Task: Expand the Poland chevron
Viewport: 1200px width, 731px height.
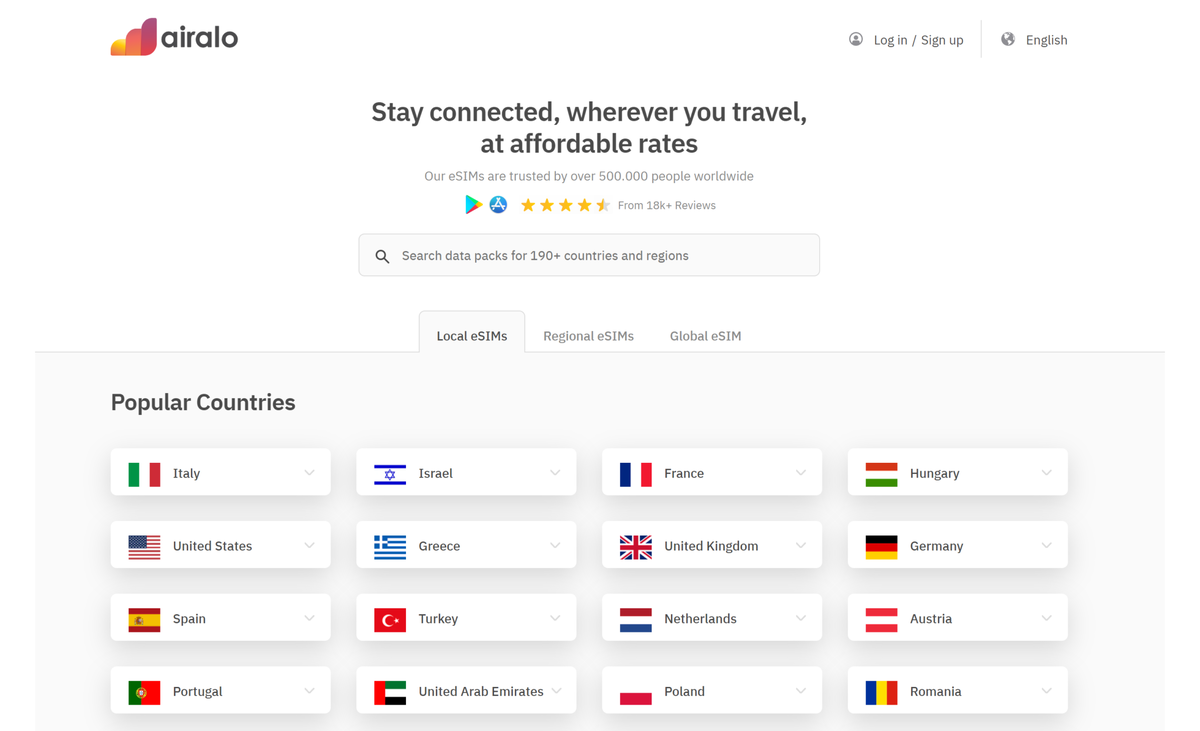Action: (x=801, y=691)
